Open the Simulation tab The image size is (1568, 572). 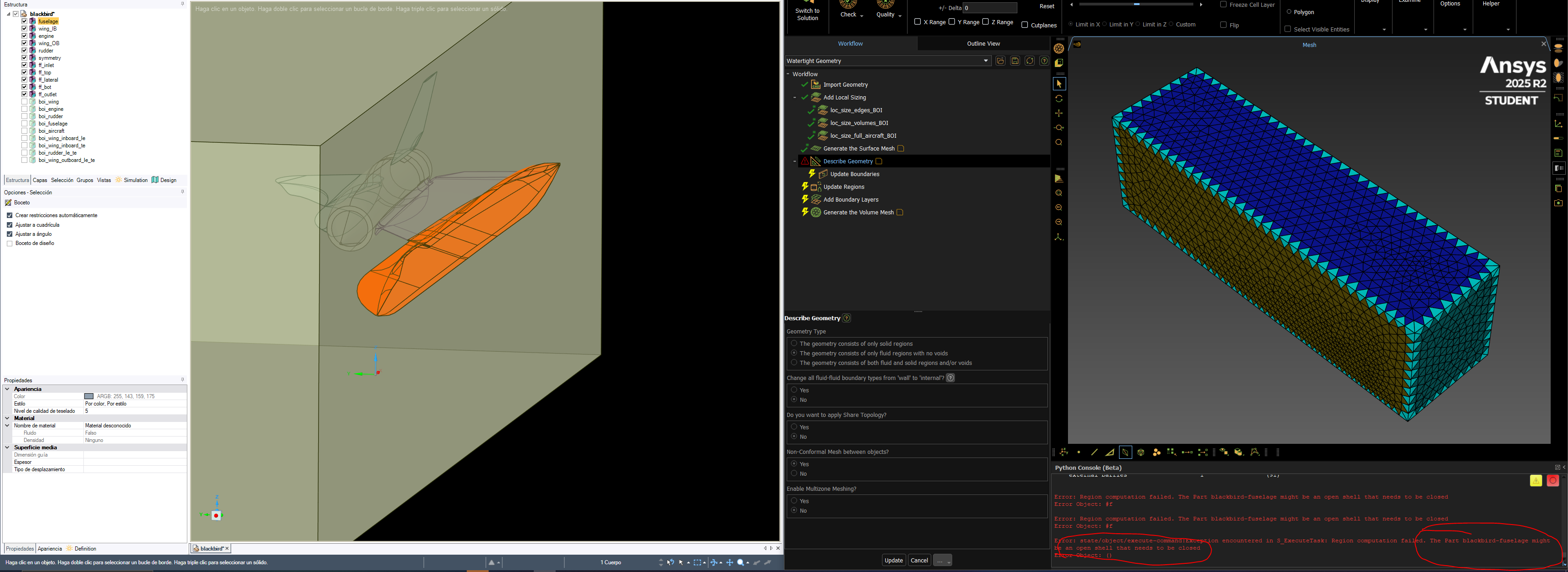tap(131, 180)
